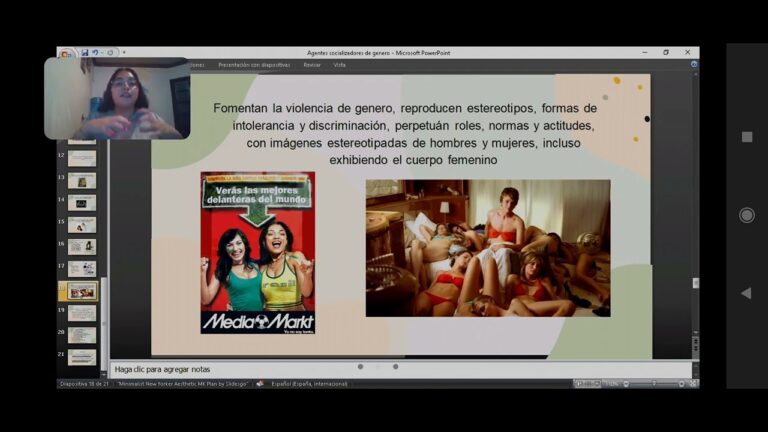Image resolution: width=768 pixels, height=432 pixels.
Task: Save the presentation with the floppy icon
Action: tap(85, 52)
